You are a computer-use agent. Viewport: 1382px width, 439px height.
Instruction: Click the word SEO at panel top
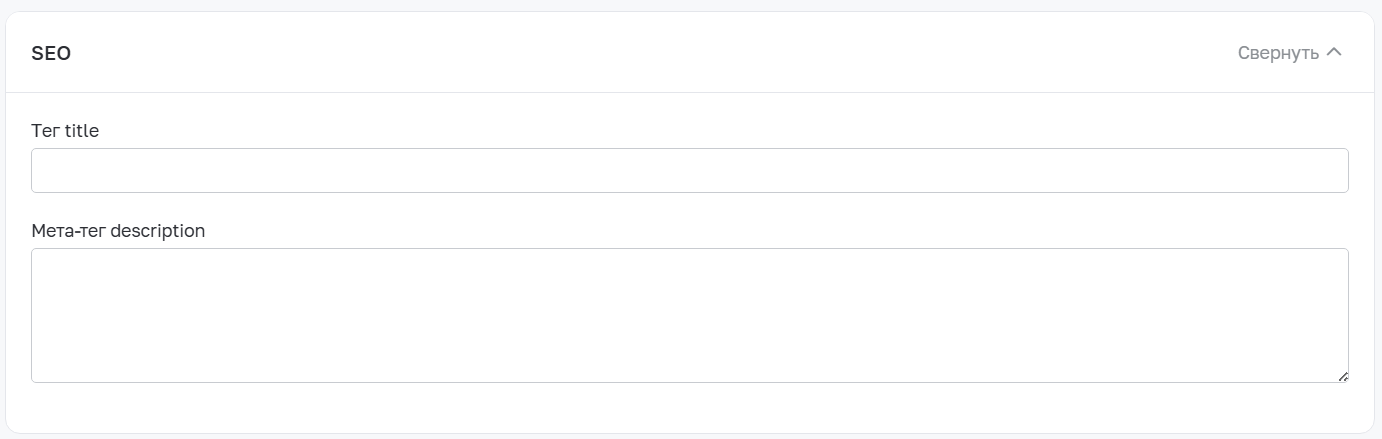51,54
